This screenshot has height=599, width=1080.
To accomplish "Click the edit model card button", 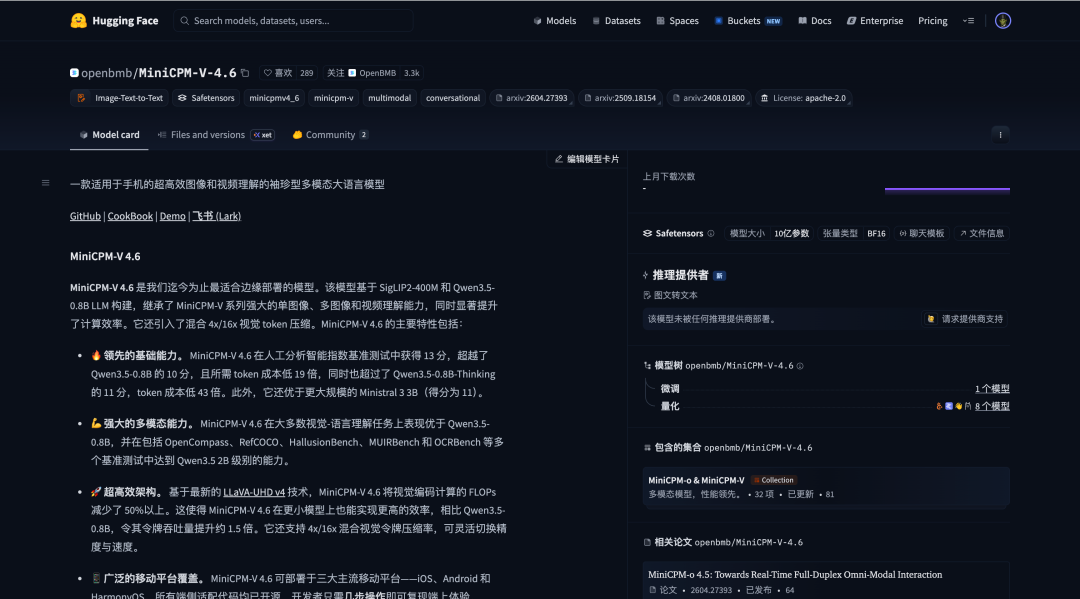I will 587,159.
